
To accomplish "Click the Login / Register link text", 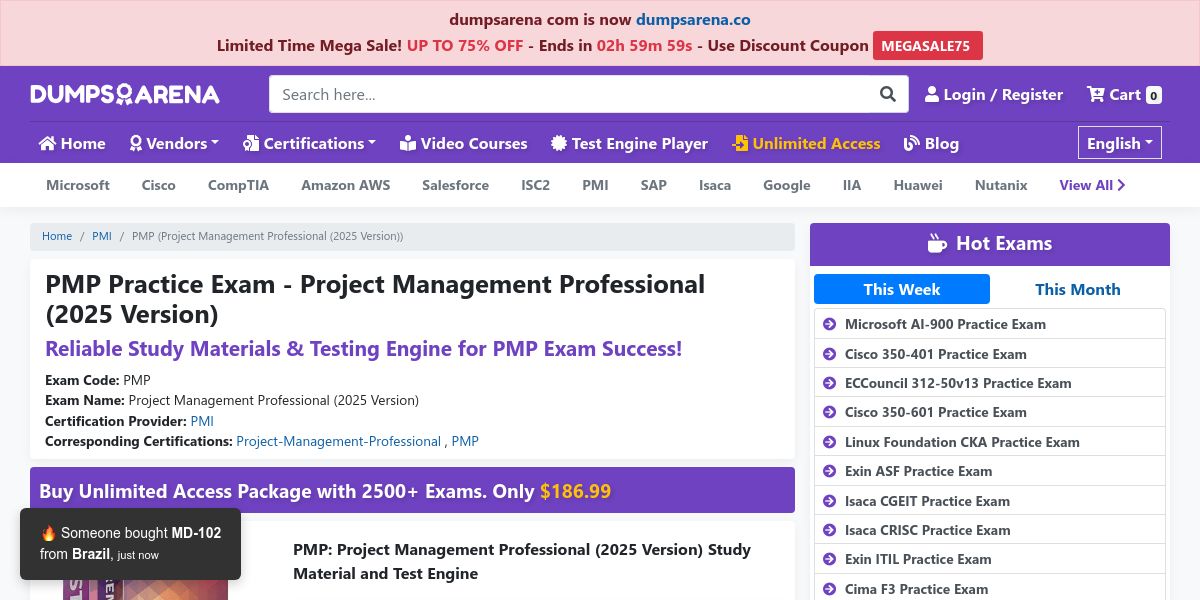I will point(1003,94).
